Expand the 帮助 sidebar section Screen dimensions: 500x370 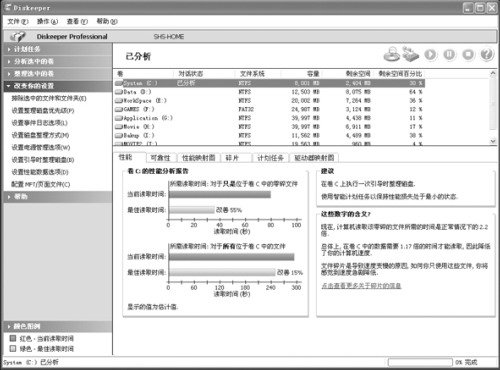(x=58, y=197)
